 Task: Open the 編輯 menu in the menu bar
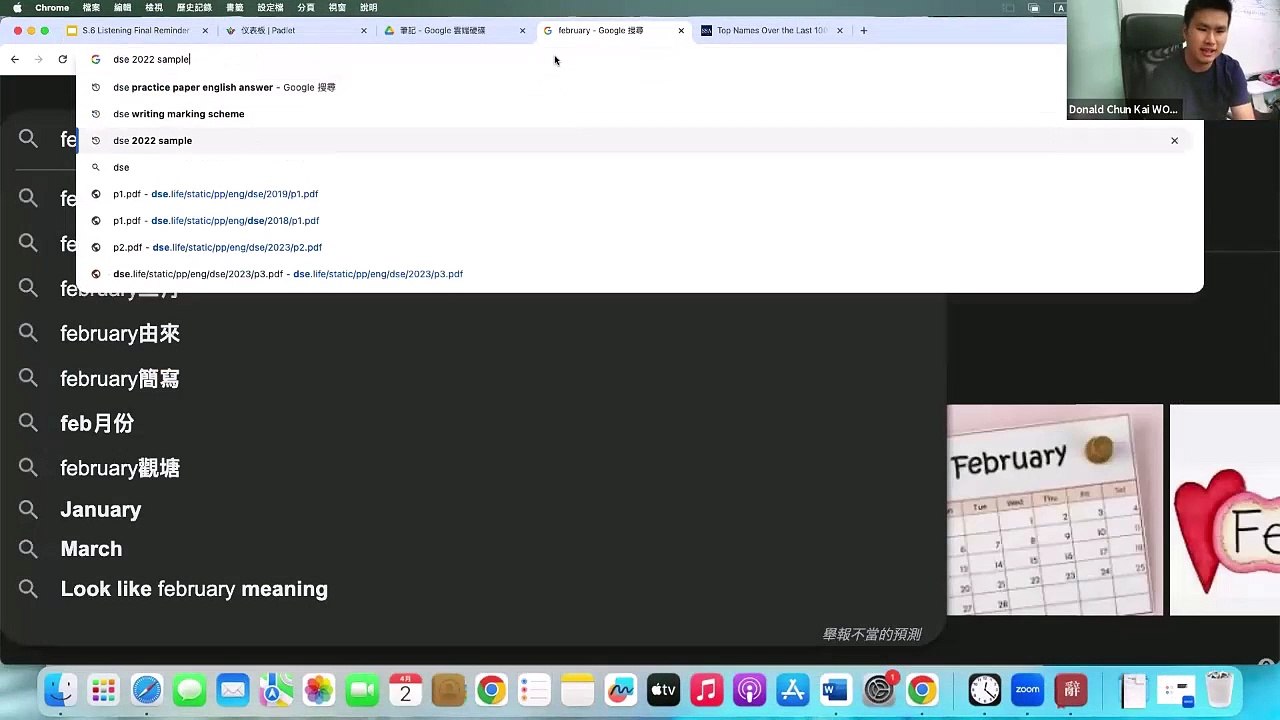pos(123,8)
